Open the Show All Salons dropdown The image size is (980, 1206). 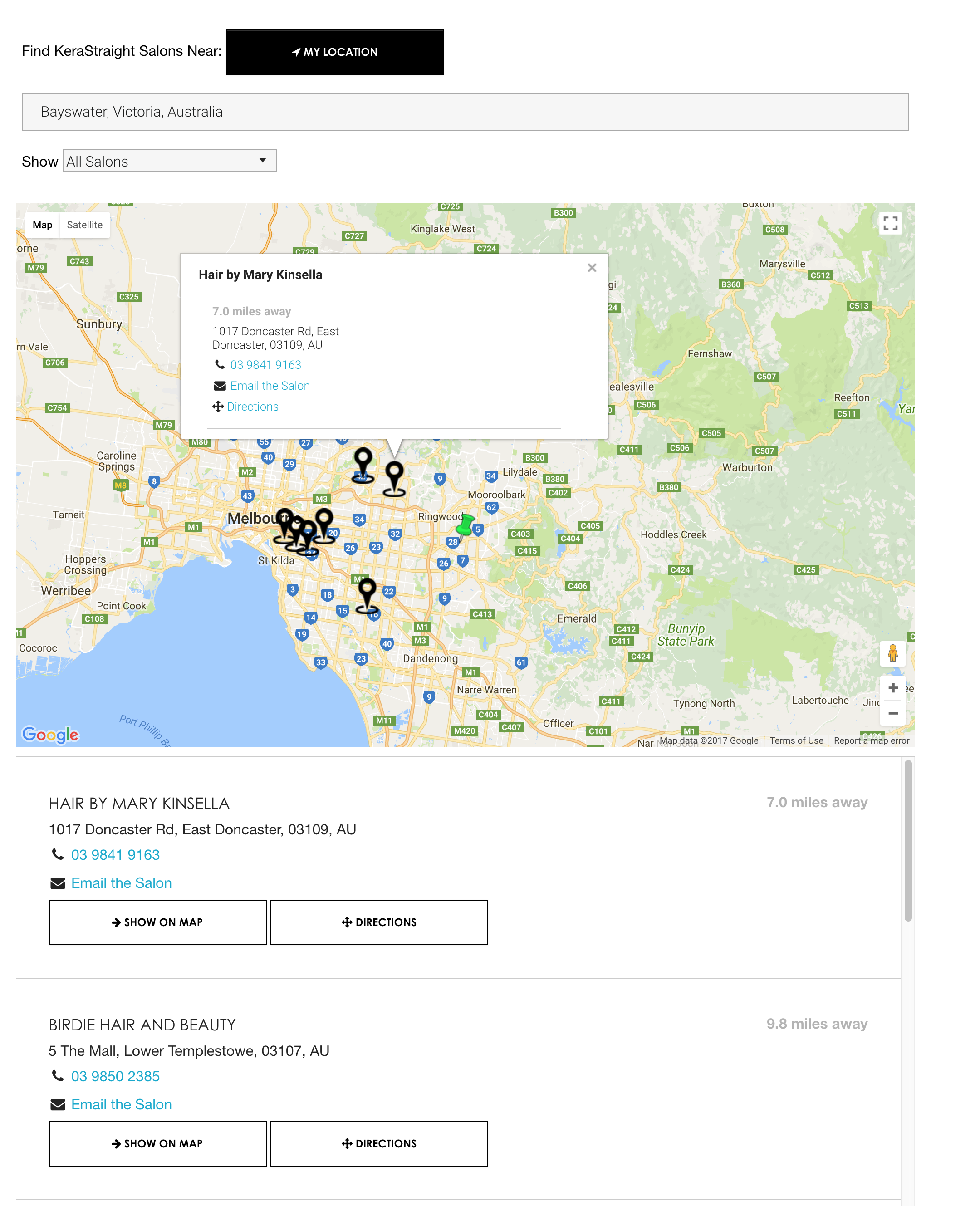point(169,161)
